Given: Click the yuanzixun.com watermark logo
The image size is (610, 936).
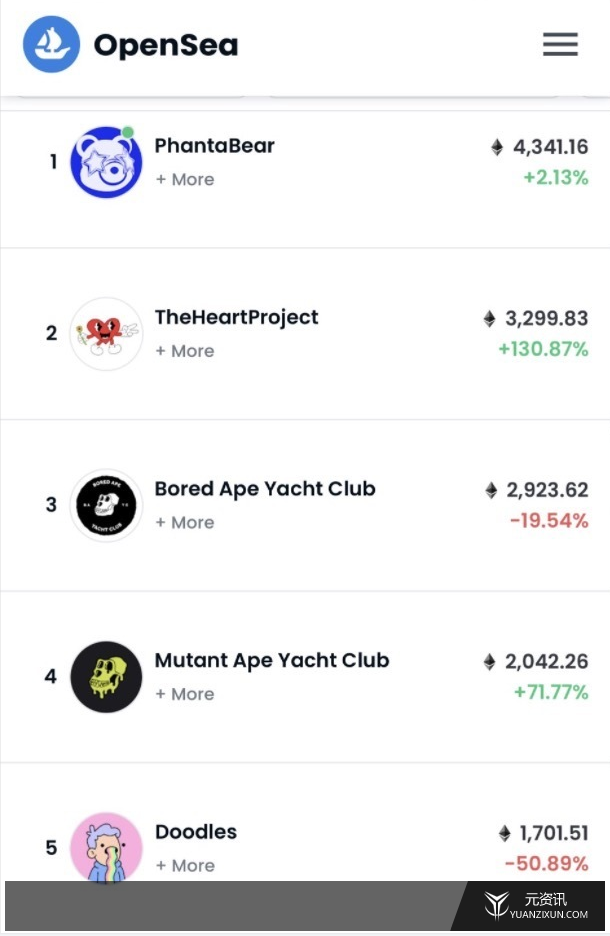Looking at the screenshot, I should pos(535,906).
